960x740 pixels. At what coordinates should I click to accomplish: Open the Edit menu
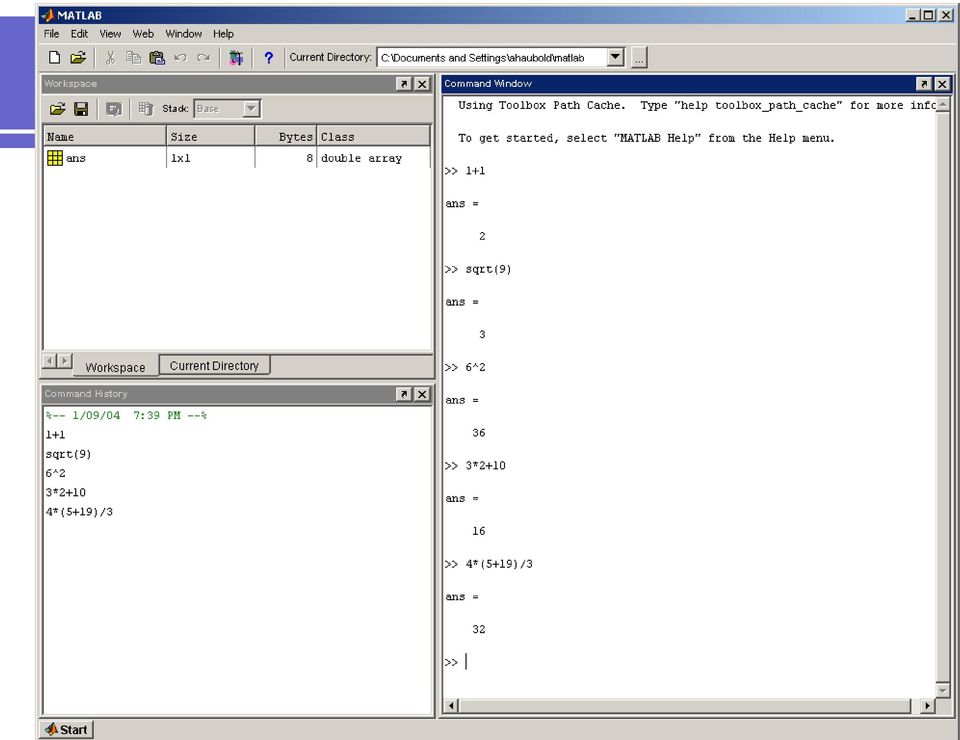[x=79, y=34]
